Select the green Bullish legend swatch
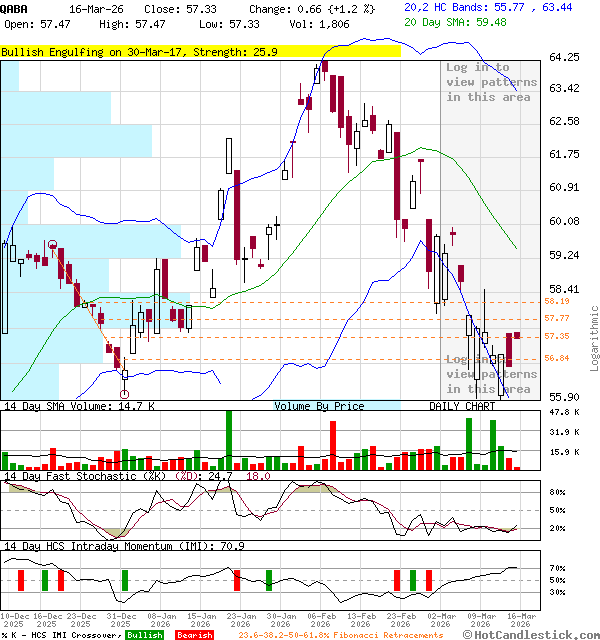Image resolution: width=600 pixels, height=640 pixels. coord(144,635)
